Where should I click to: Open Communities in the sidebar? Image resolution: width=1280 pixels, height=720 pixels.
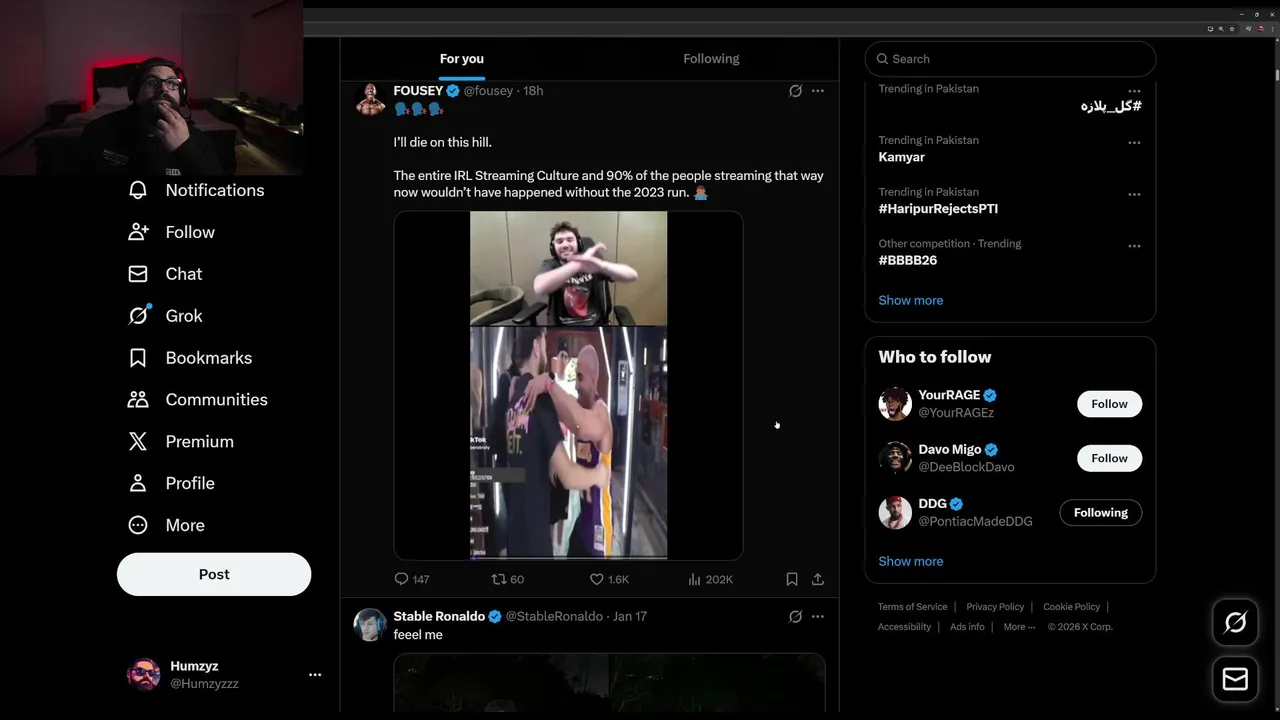[198, 399]
